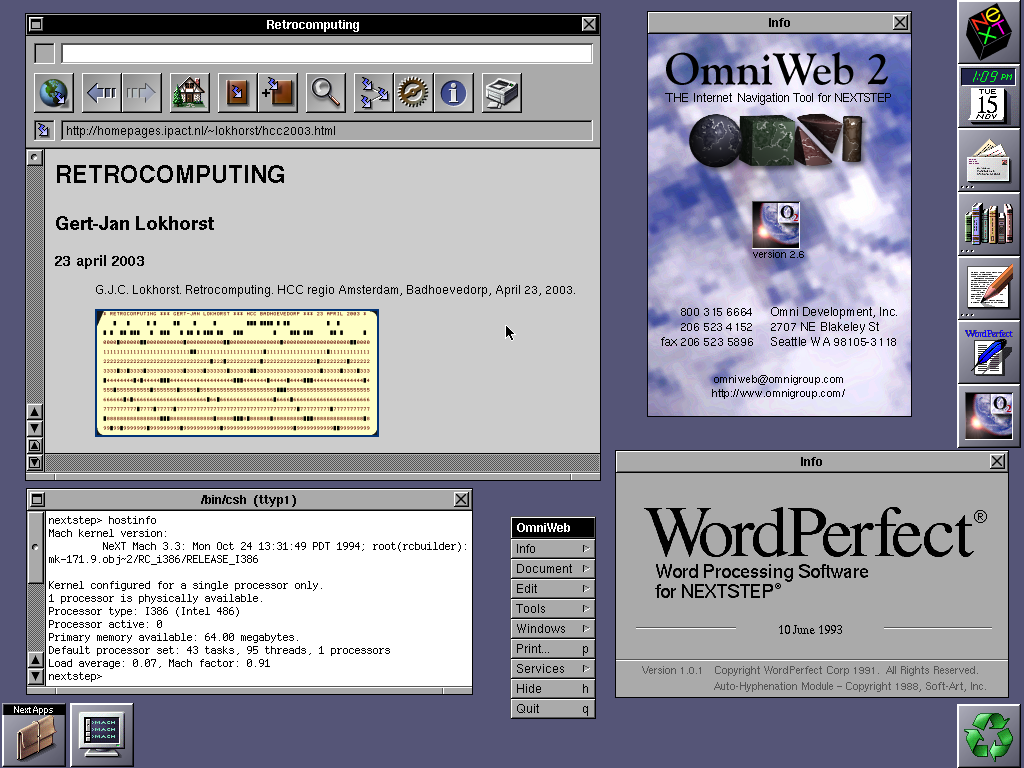Click omniweb@omnigroup.com email text
Viewport: 1024px width, 768px height.
[x=778, y=379]
